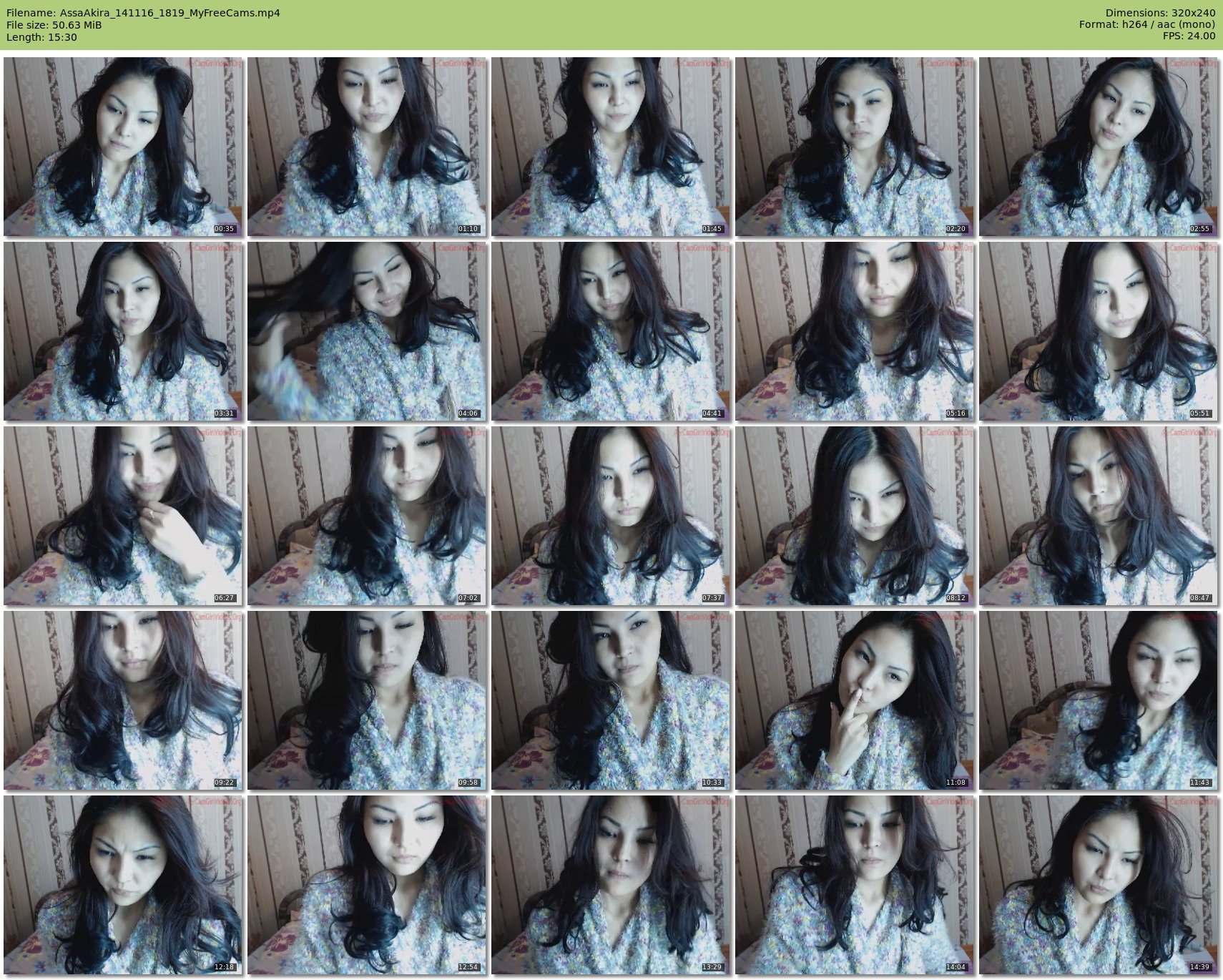Open the frame timestamped 13:29
Screen dimensions: 1223x980
610,885
